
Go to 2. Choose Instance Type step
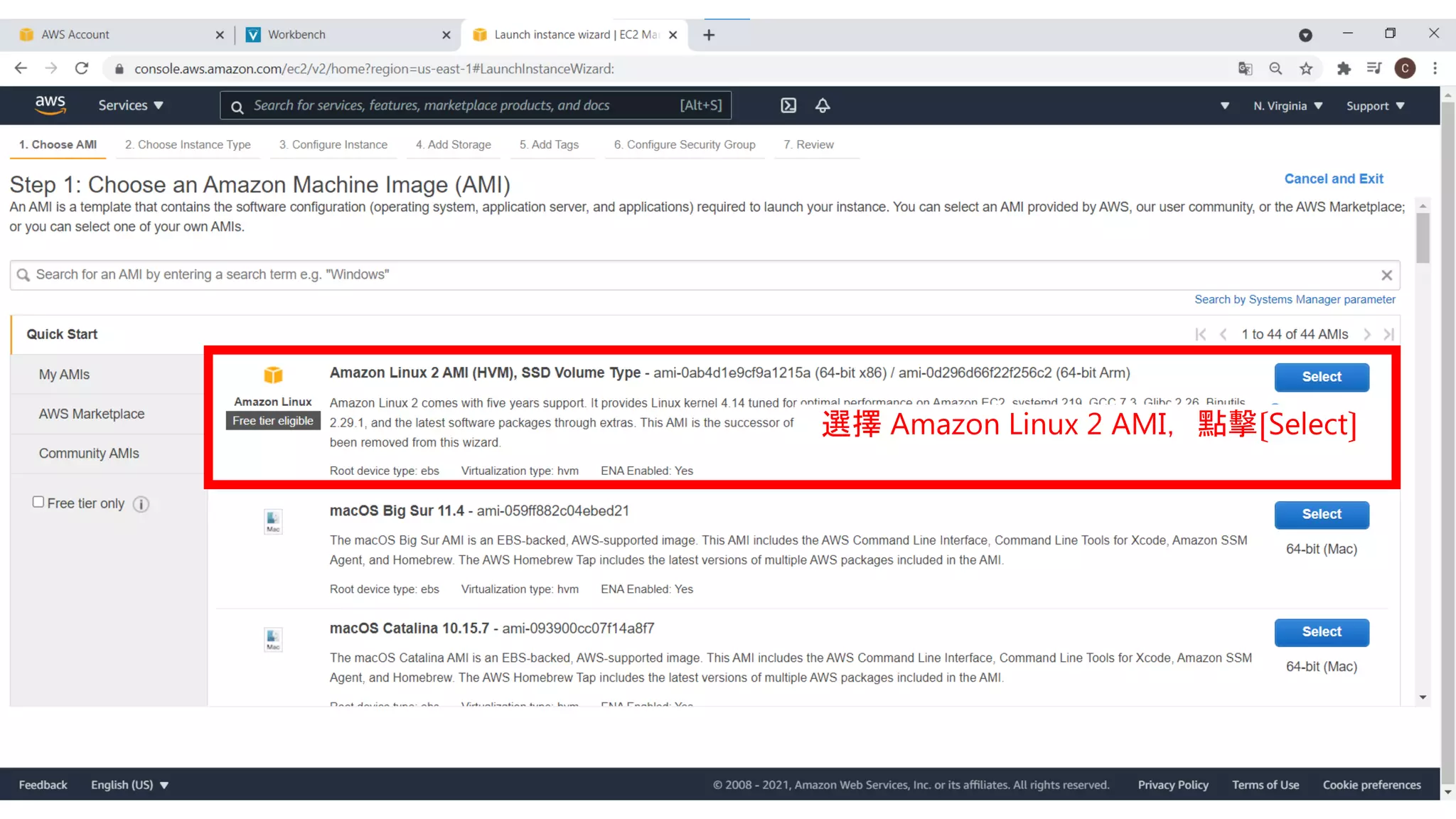188,144
